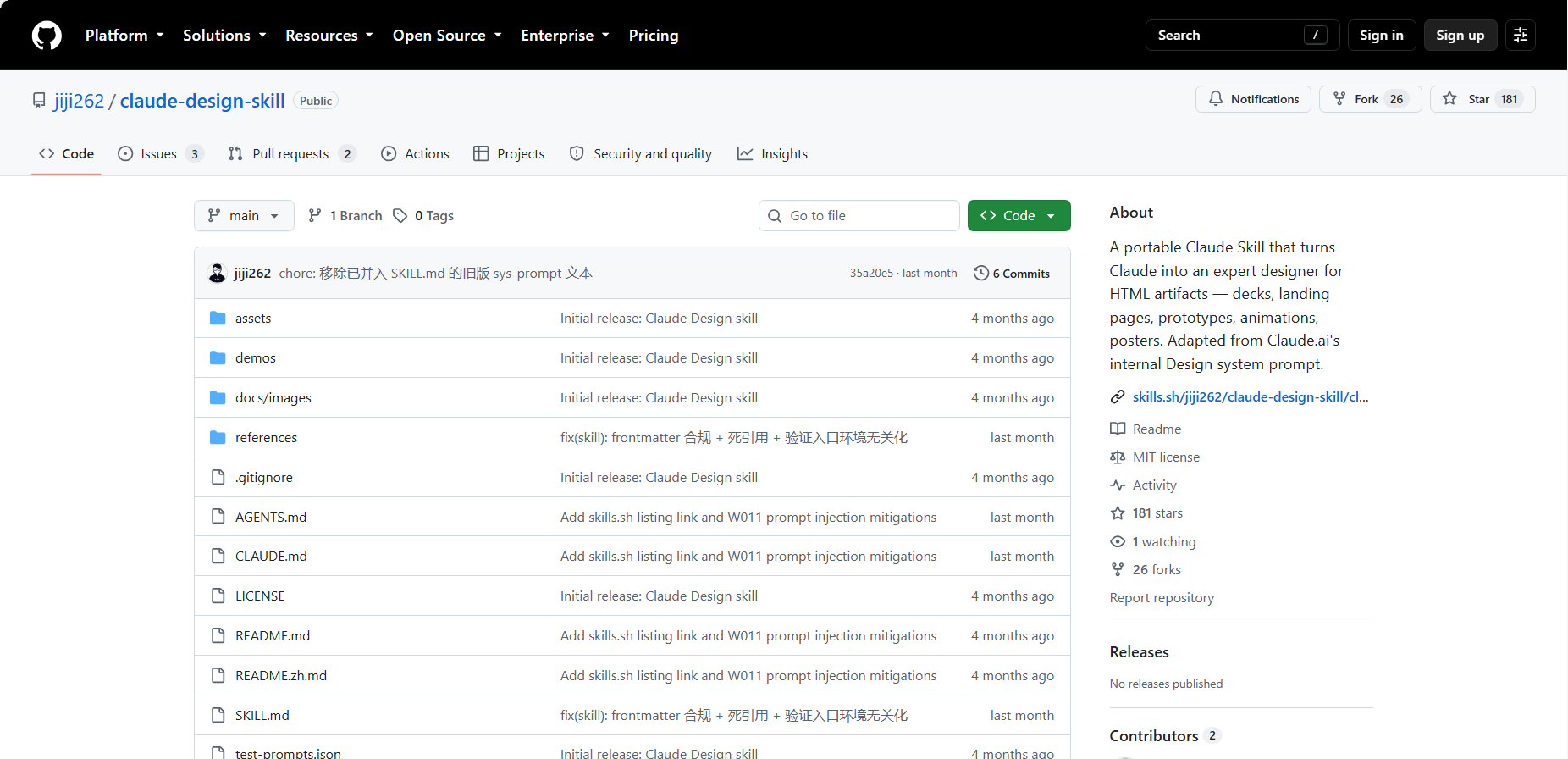Open the GitHub homepage logo
This screenshot has height=759, width=1568.
coord(47,36)
